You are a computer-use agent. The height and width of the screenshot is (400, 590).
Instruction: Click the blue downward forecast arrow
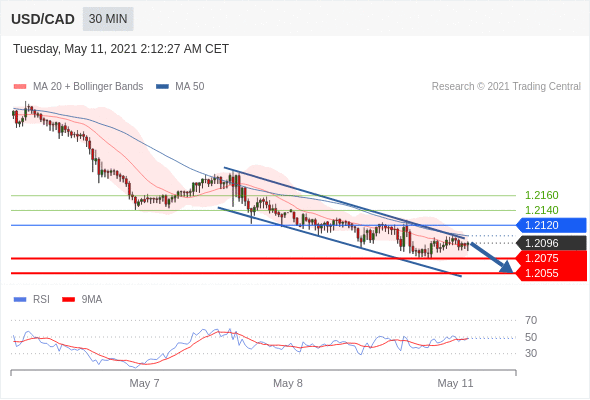(492, 258)
